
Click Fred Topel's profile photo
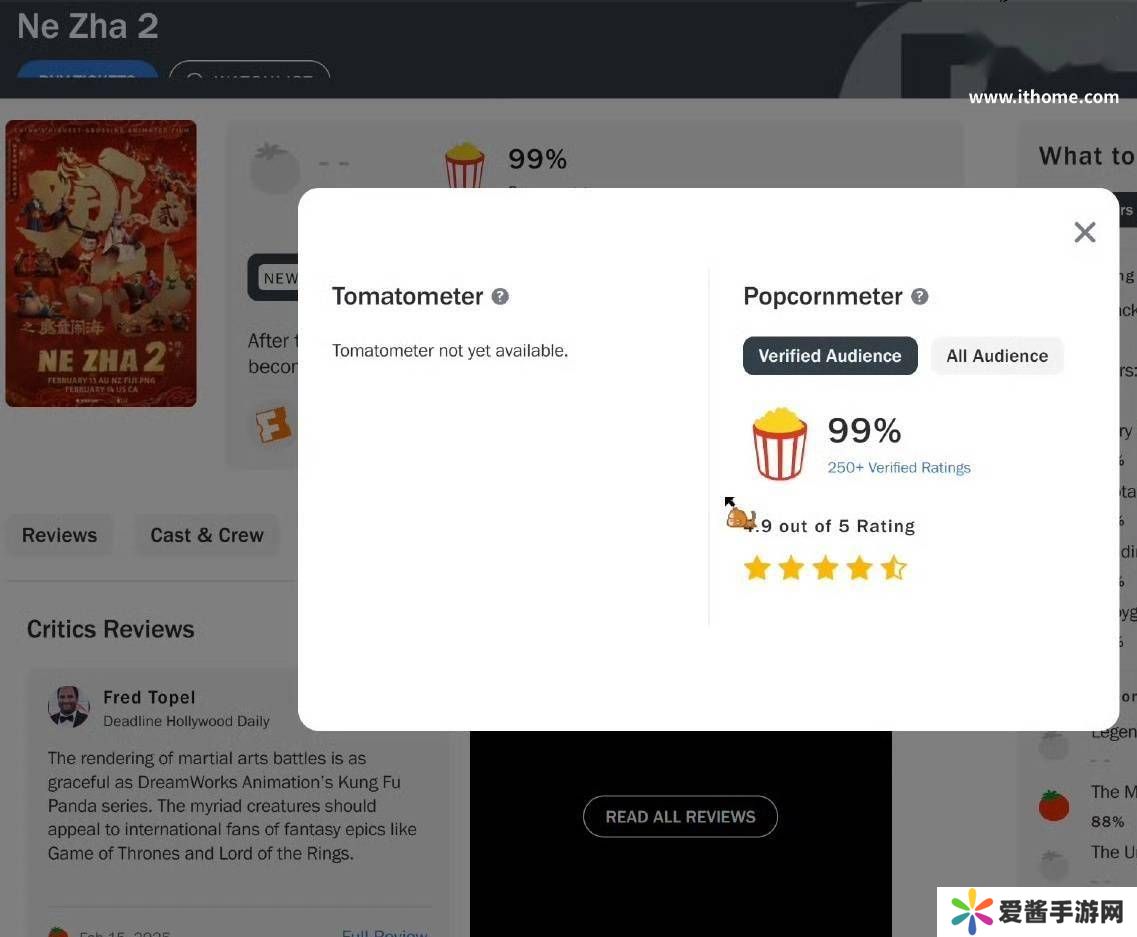tap(69, 706)
